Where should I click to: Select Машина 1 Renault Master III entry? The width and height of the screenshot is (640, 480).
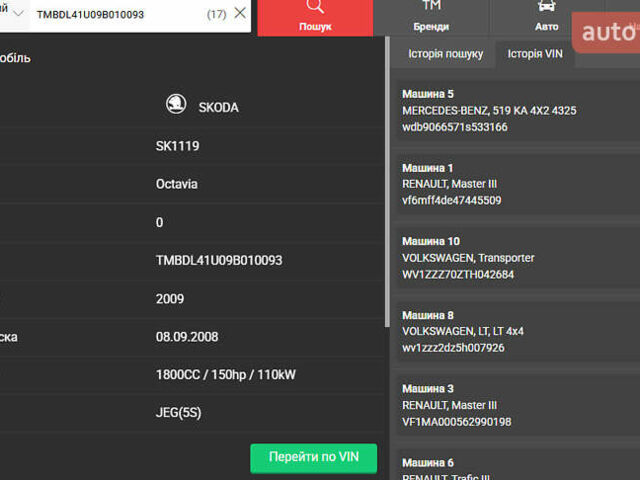point(515,184)
